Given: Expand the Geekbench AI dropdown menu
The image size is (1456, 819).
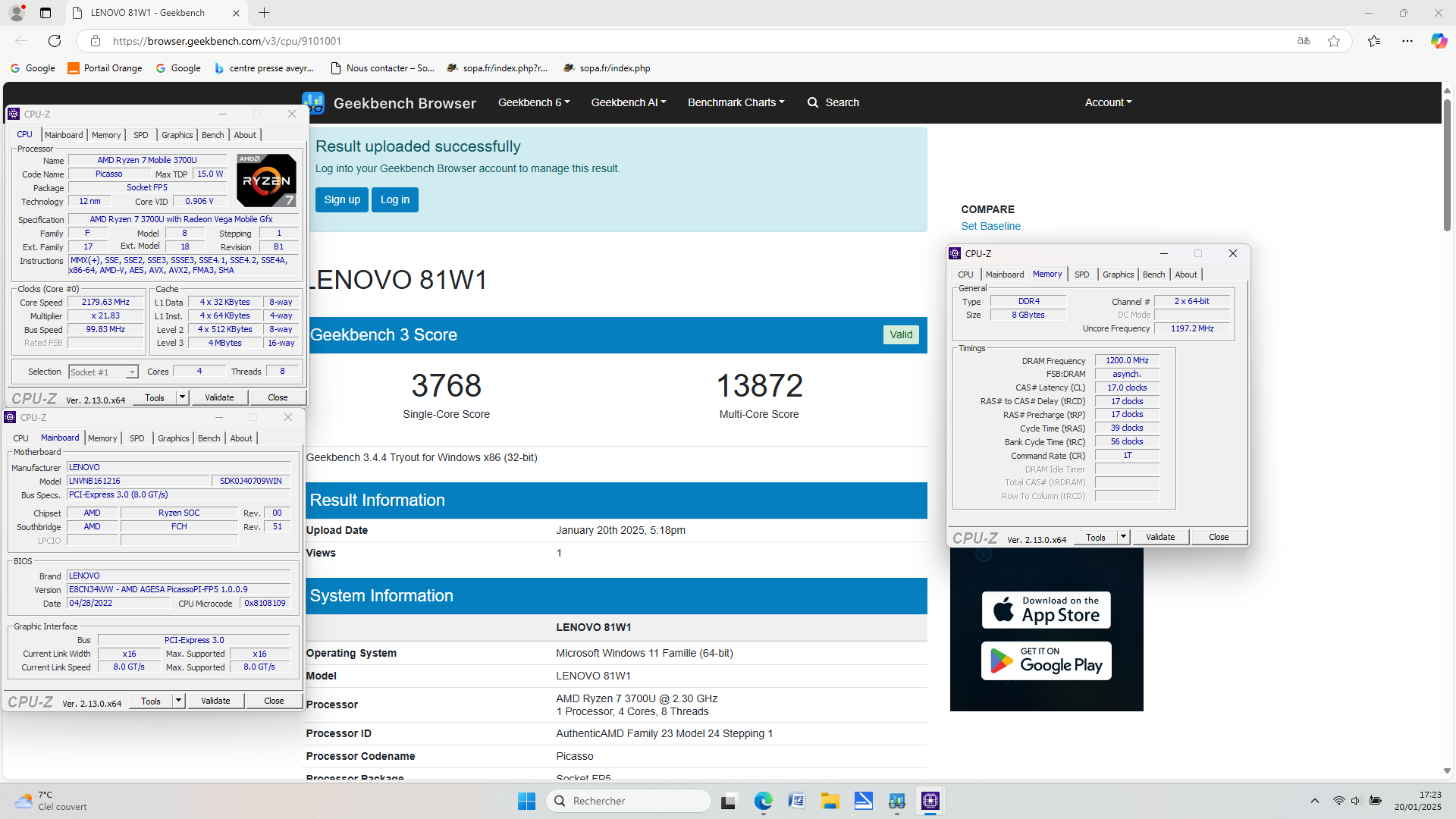Looking at the screenshot, I should (629, 102).
